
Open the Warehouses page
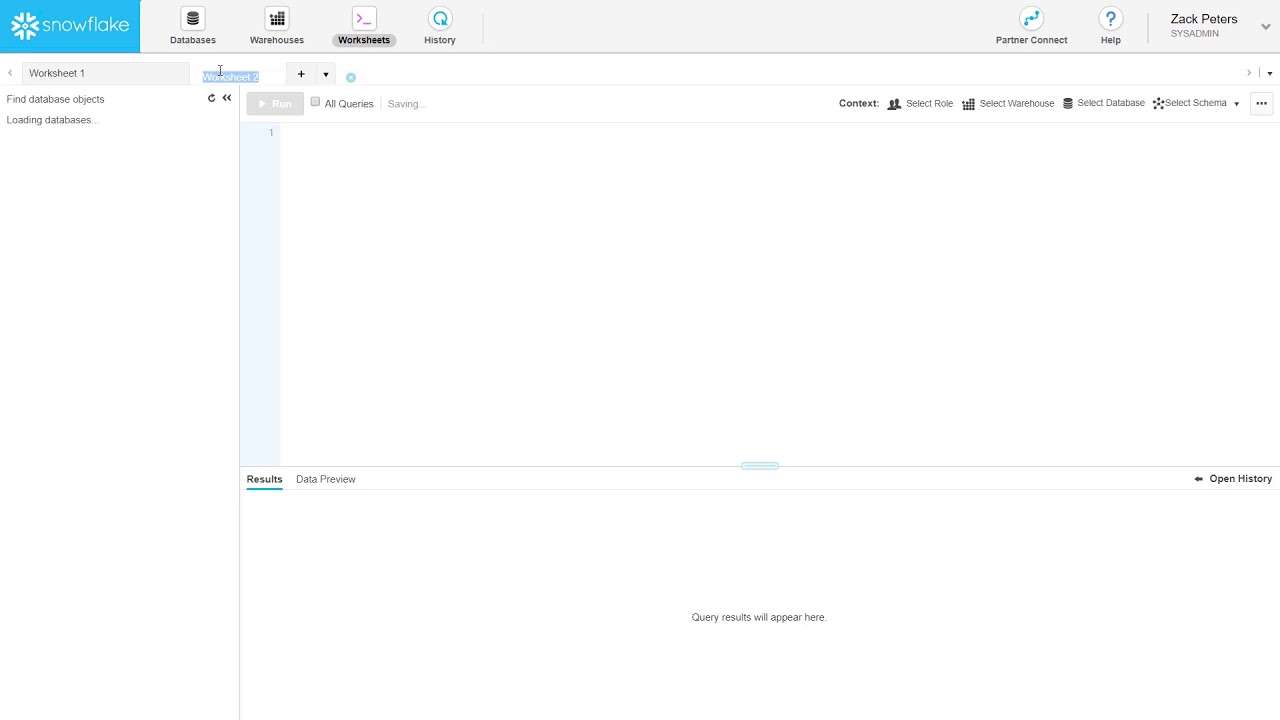click(x=277, y=27)
